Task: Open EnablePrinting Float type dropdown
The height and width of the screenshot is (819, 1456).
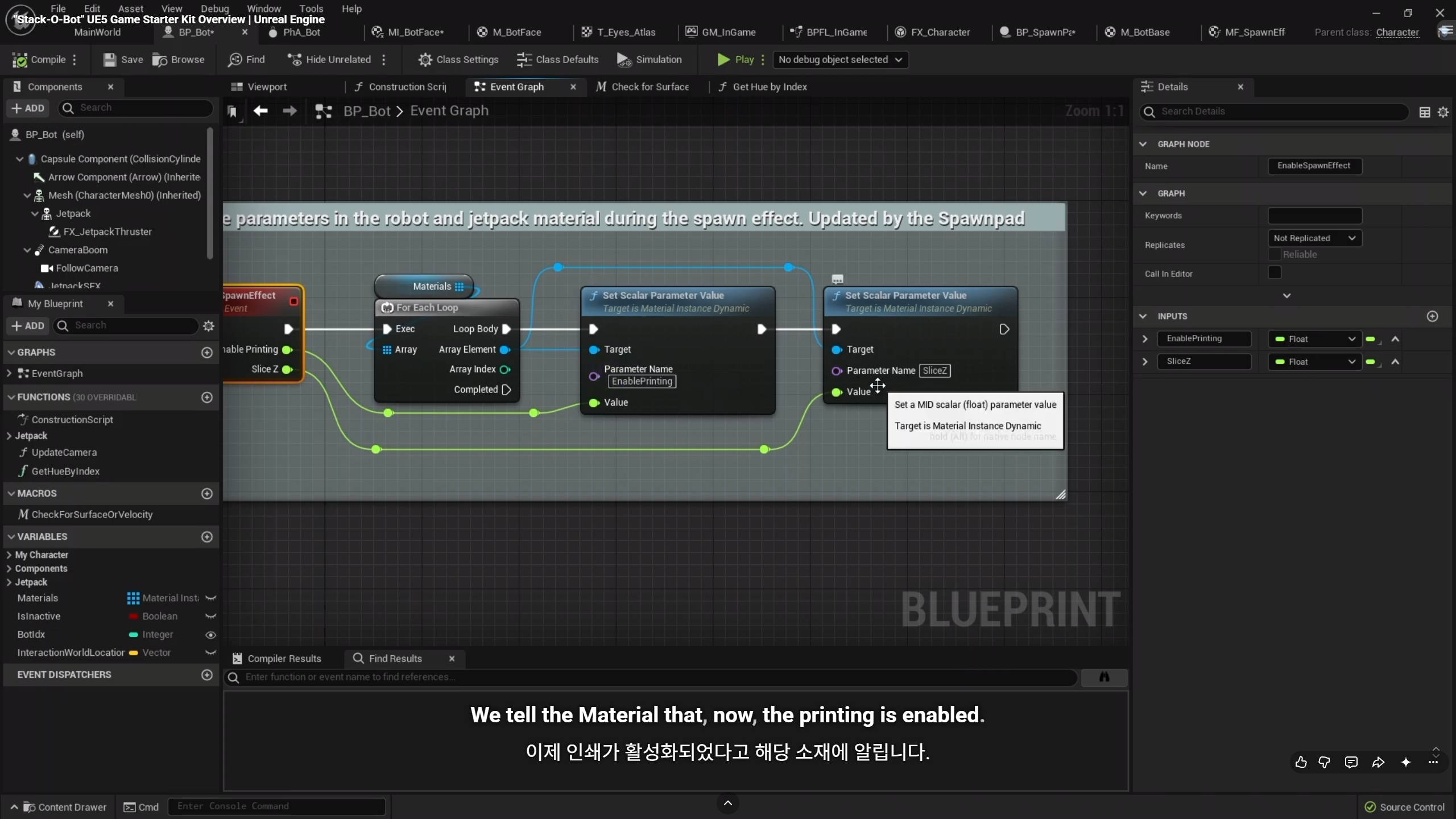Action: [1314, 339]
